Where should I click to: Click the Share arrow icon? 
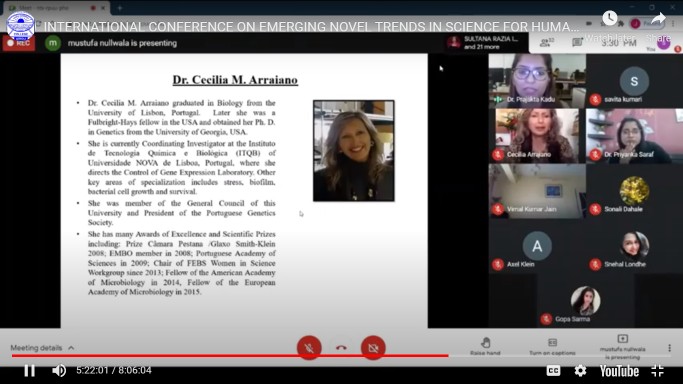coord(658,18)
